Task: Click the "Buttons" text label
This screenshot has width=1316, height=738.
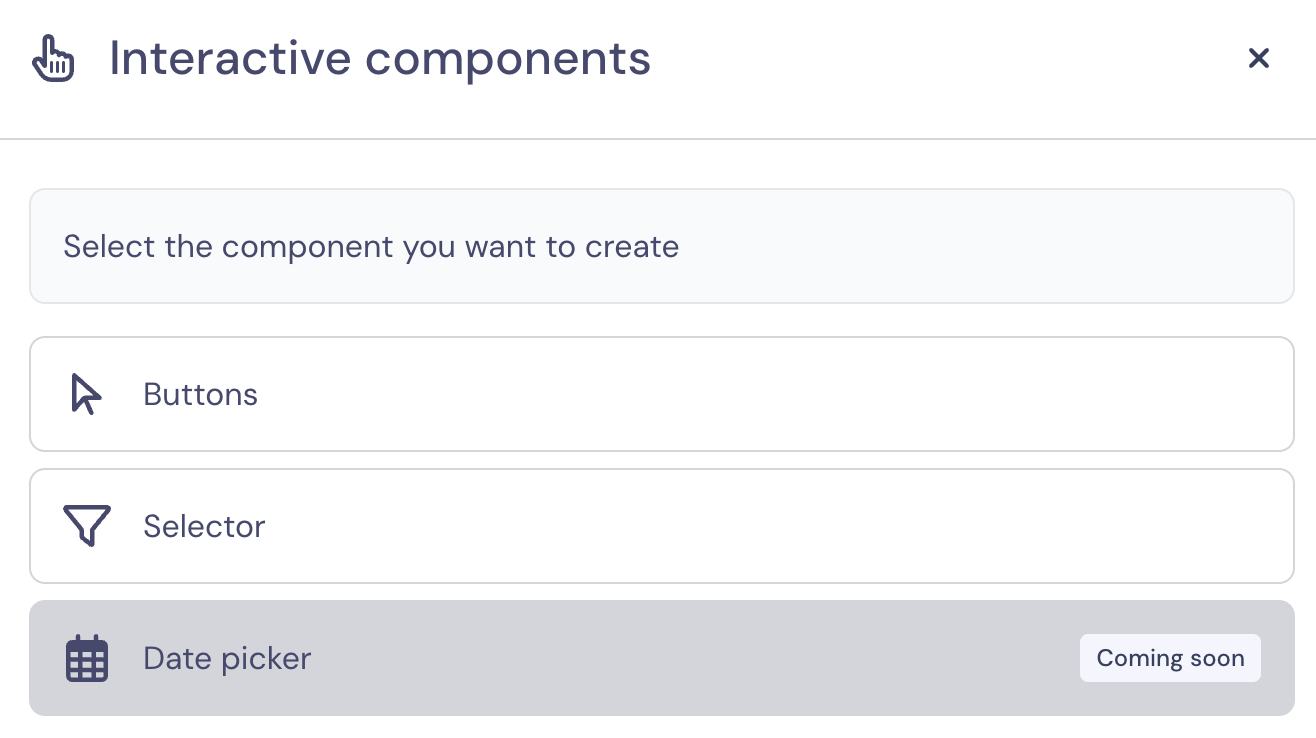Action: pos(200,394)
